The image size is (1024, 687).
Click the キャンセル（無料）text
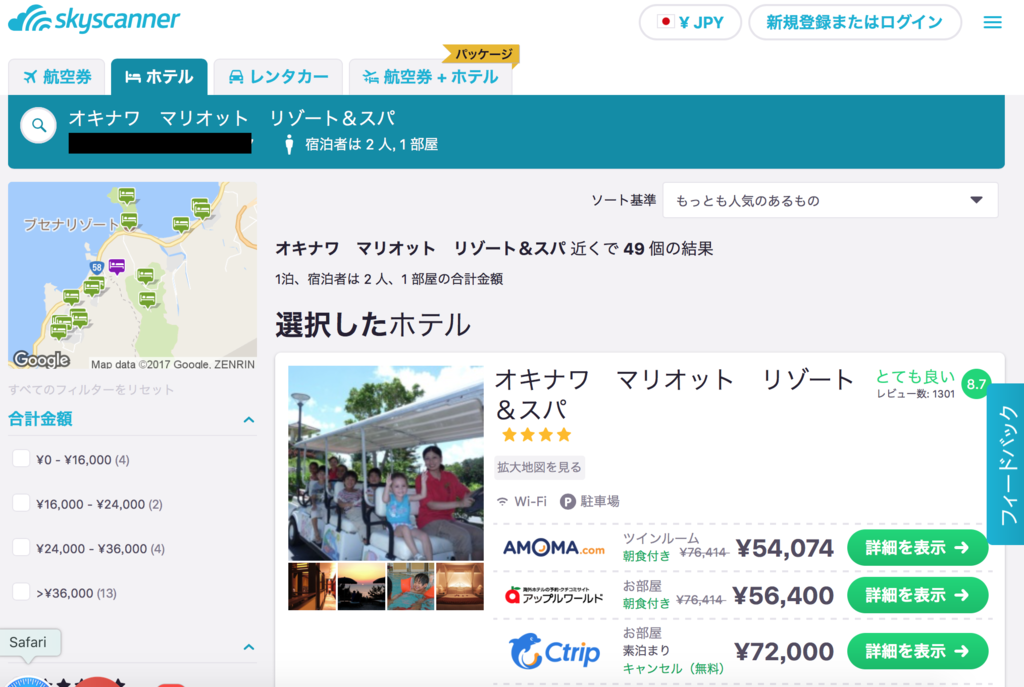pos(673,669)
